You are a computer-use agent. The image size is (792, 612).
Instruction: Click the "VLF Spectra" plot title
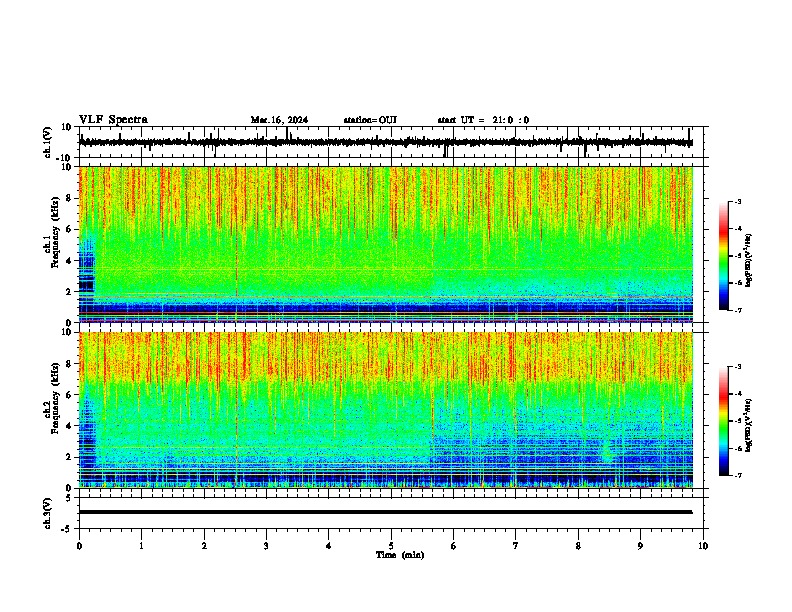(113, 120)
